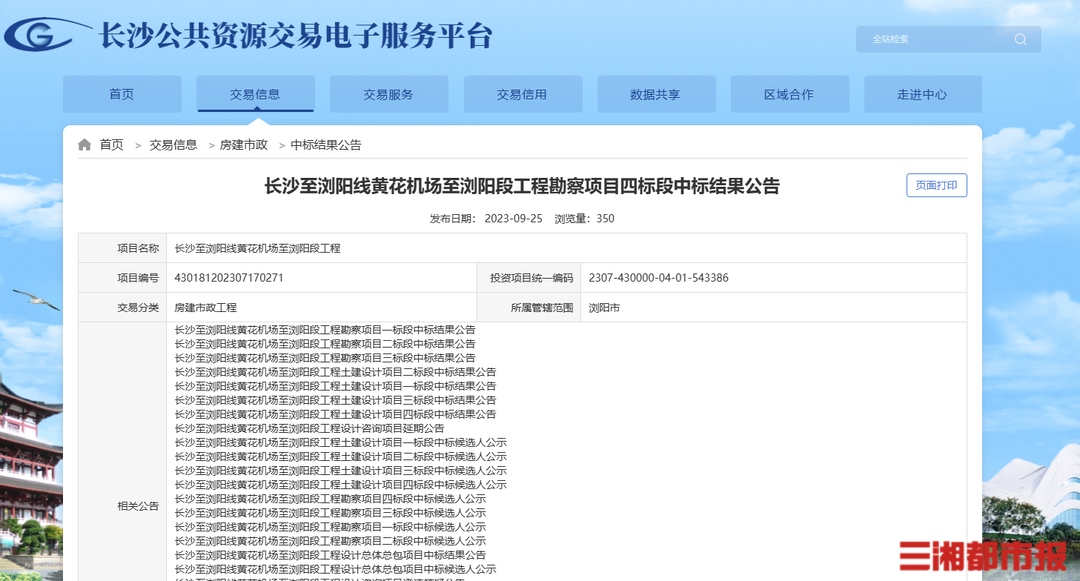Click 中标结果公告 breadcrumb link
This screenshot has width=1080, height=581.
click(x=326, y=145)
